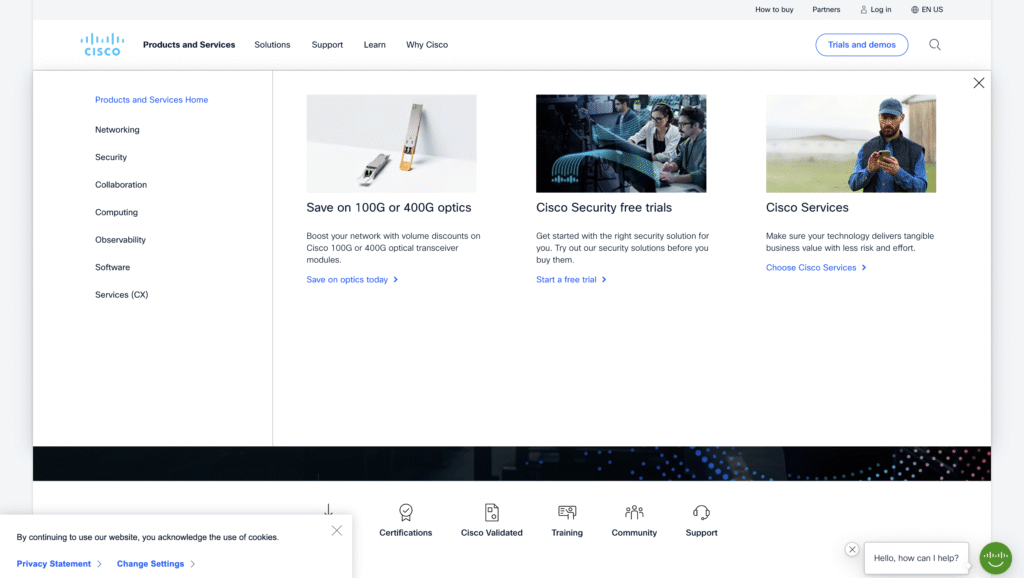Click the Support headset icon

pyautogui.click(x=701, y=513)
